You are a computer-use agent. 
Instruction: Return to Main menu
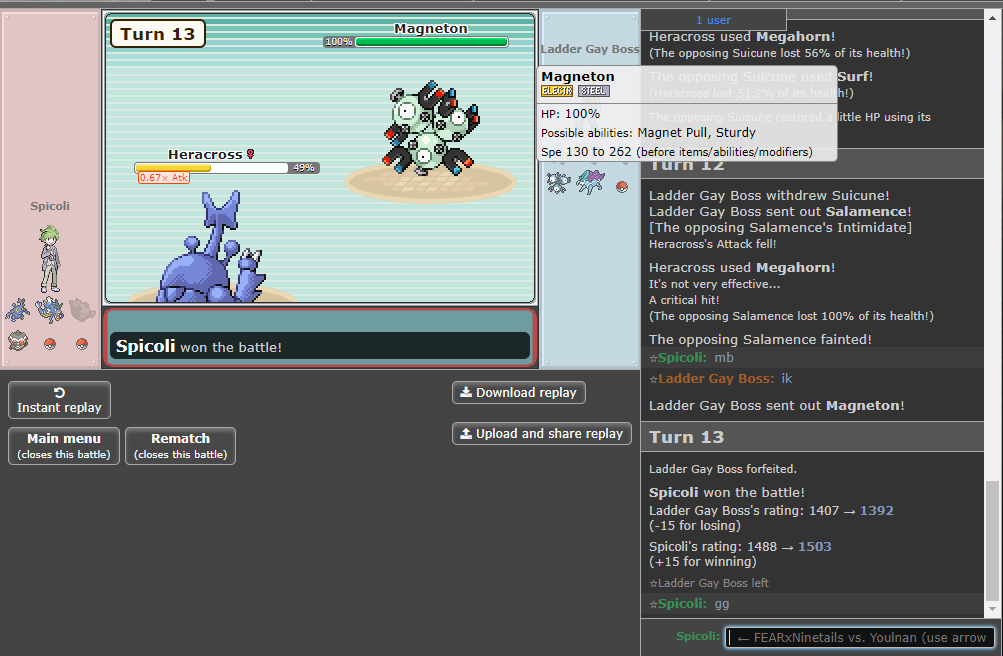64,446
